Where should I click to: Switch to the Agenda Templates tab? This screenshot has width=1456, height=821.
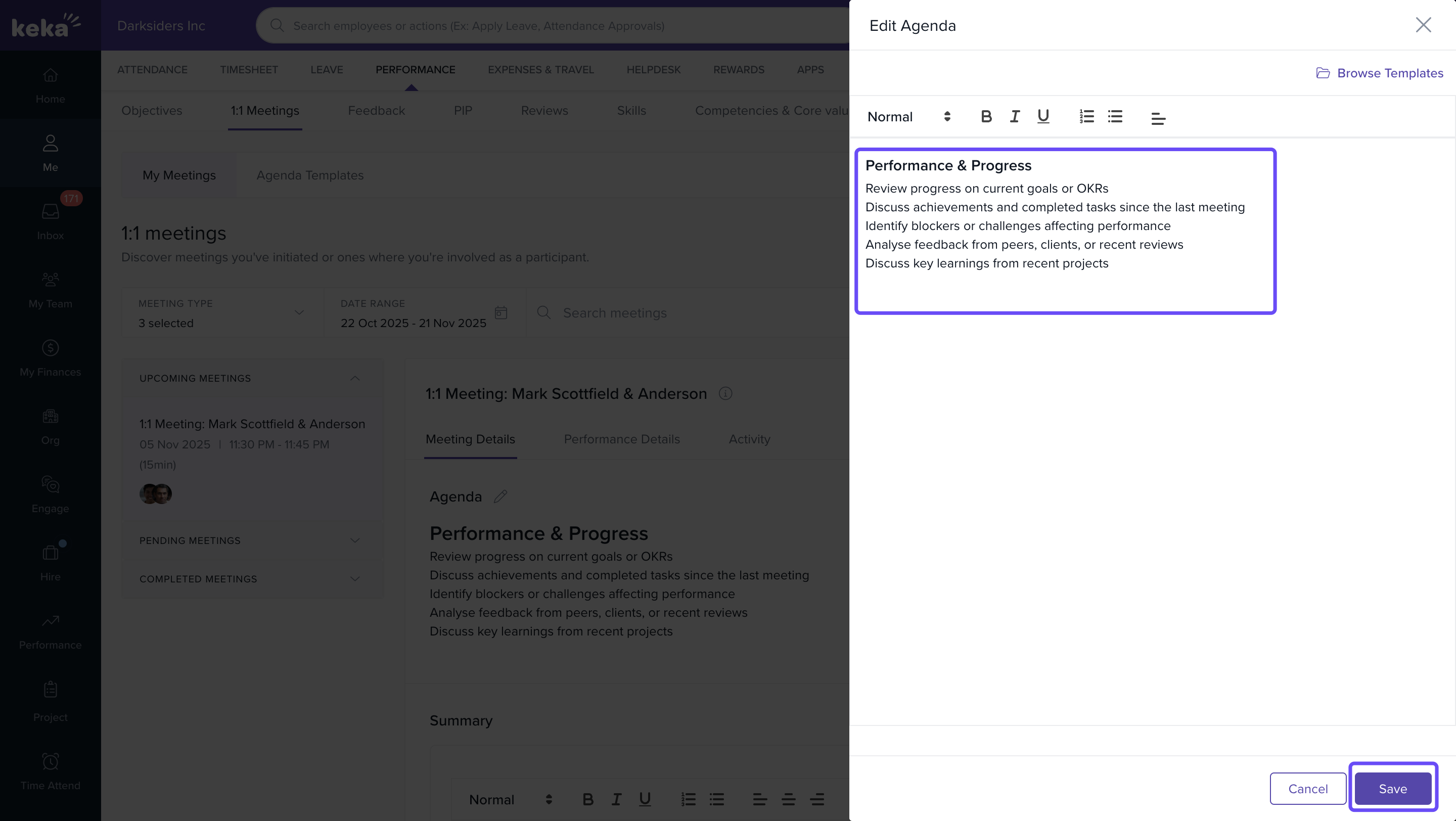pyautogui.click(x=310, y=175)
